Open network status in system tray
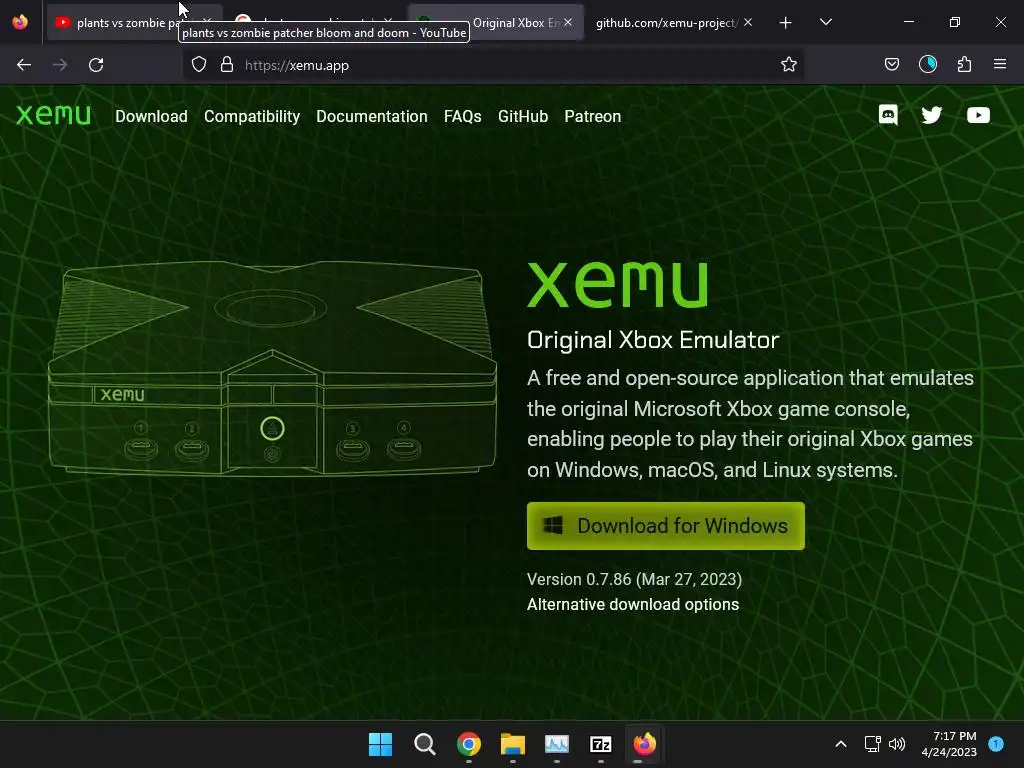The width and height of the screenshot is (1024, 768). 872,744
